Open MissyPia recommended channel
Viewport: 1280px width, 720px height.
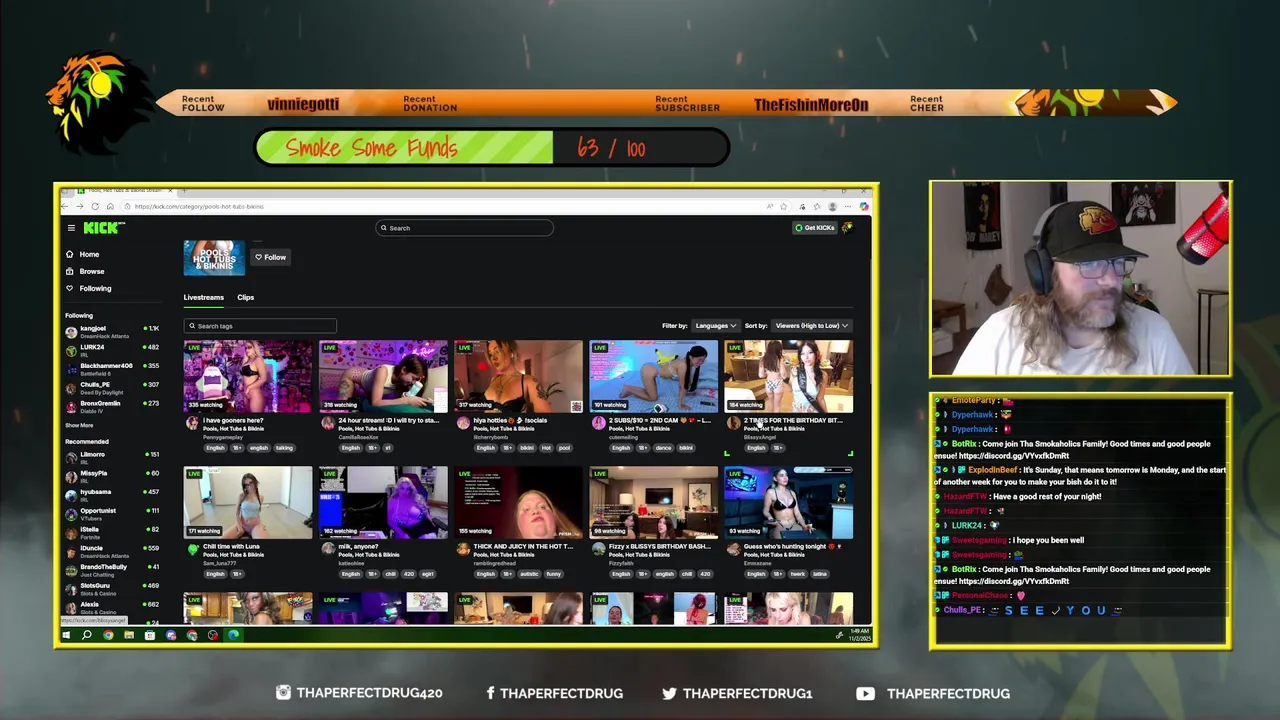point(112,476)
